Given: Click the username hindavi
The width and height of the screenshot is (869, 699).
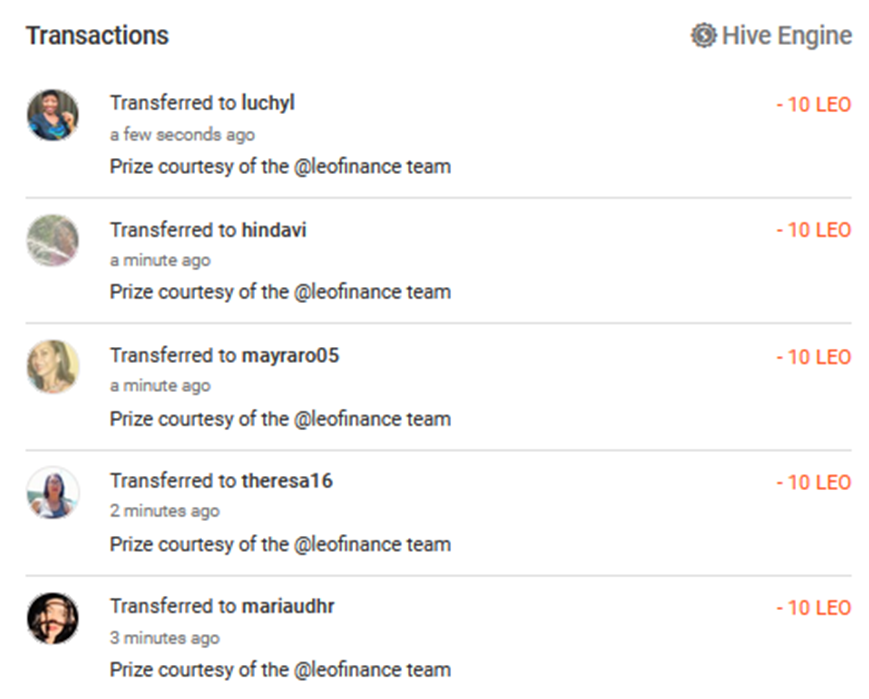Looking at the screenshot, I should coord(274,229).
